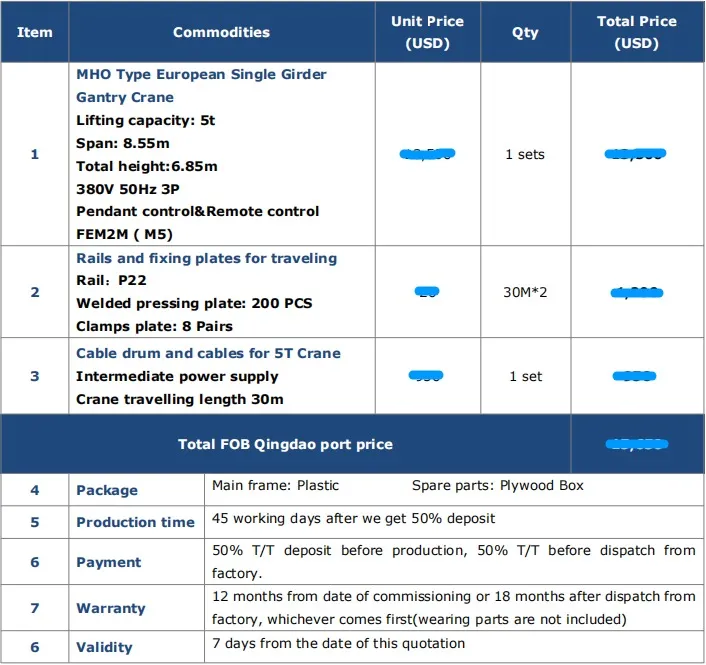
Task: Open "Rails and fixing plates for traveling" heading
Action: pyautogui.click(x=206, y=258)
